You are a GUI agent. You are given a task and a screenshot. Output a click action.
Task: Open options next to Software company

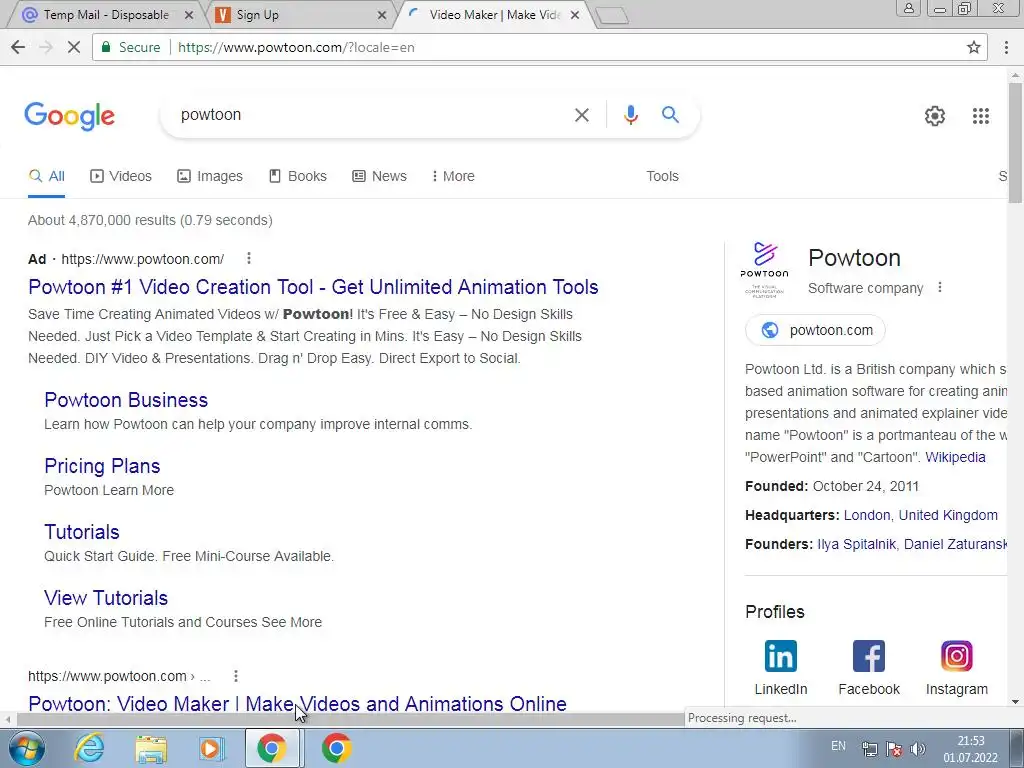(x=940, y=287)
